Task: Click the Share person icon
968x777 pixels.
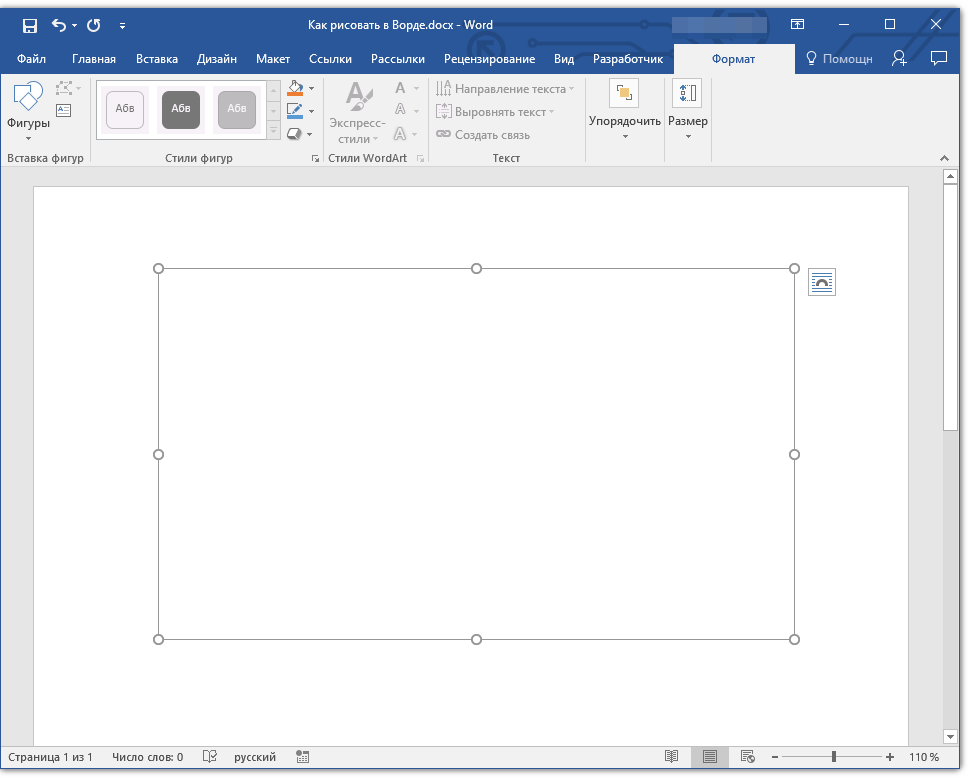Action: 900,59
